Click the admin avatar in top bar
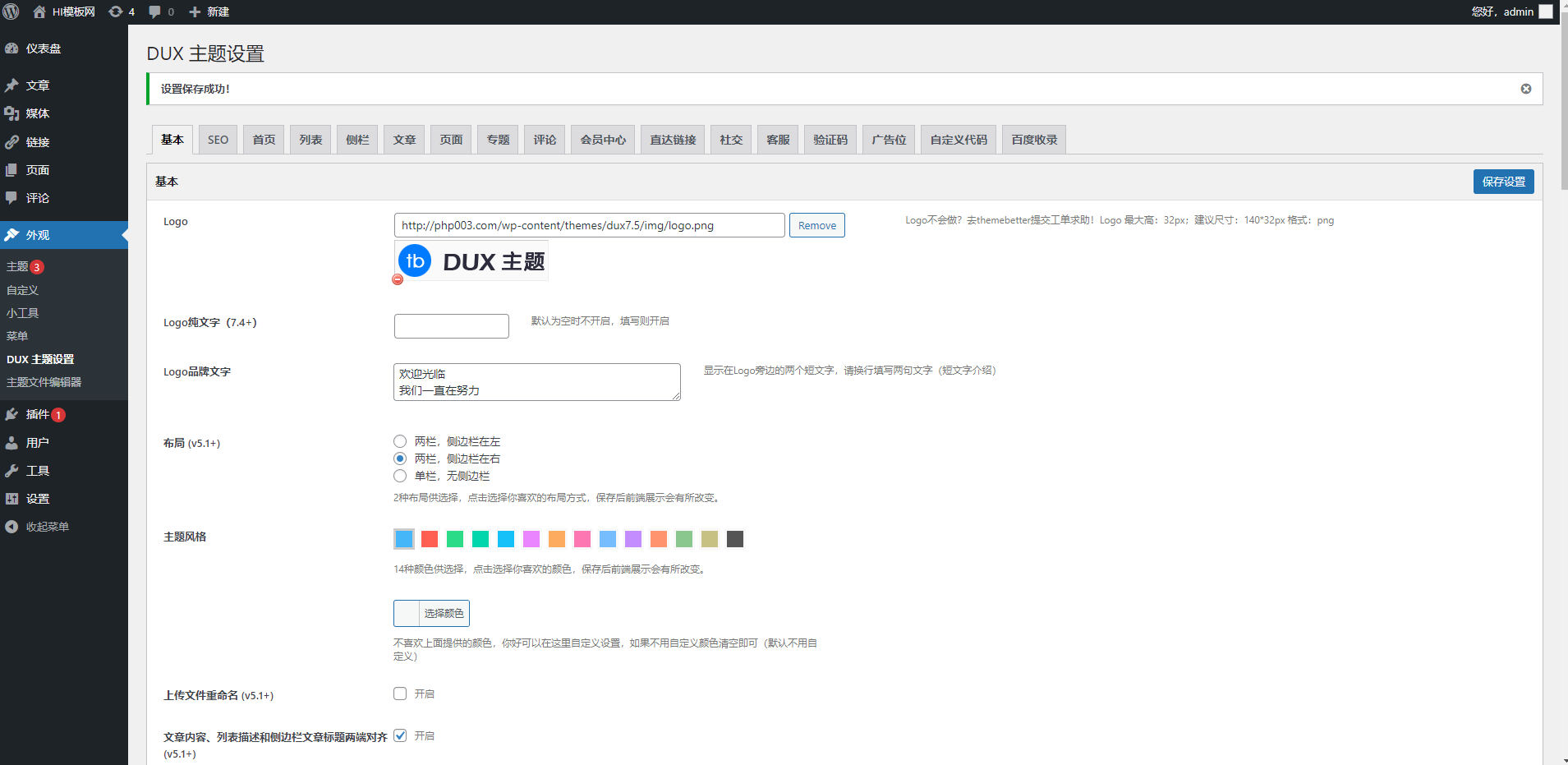This screenshot has height=765, width=1568. click(x=1546, y=12)
